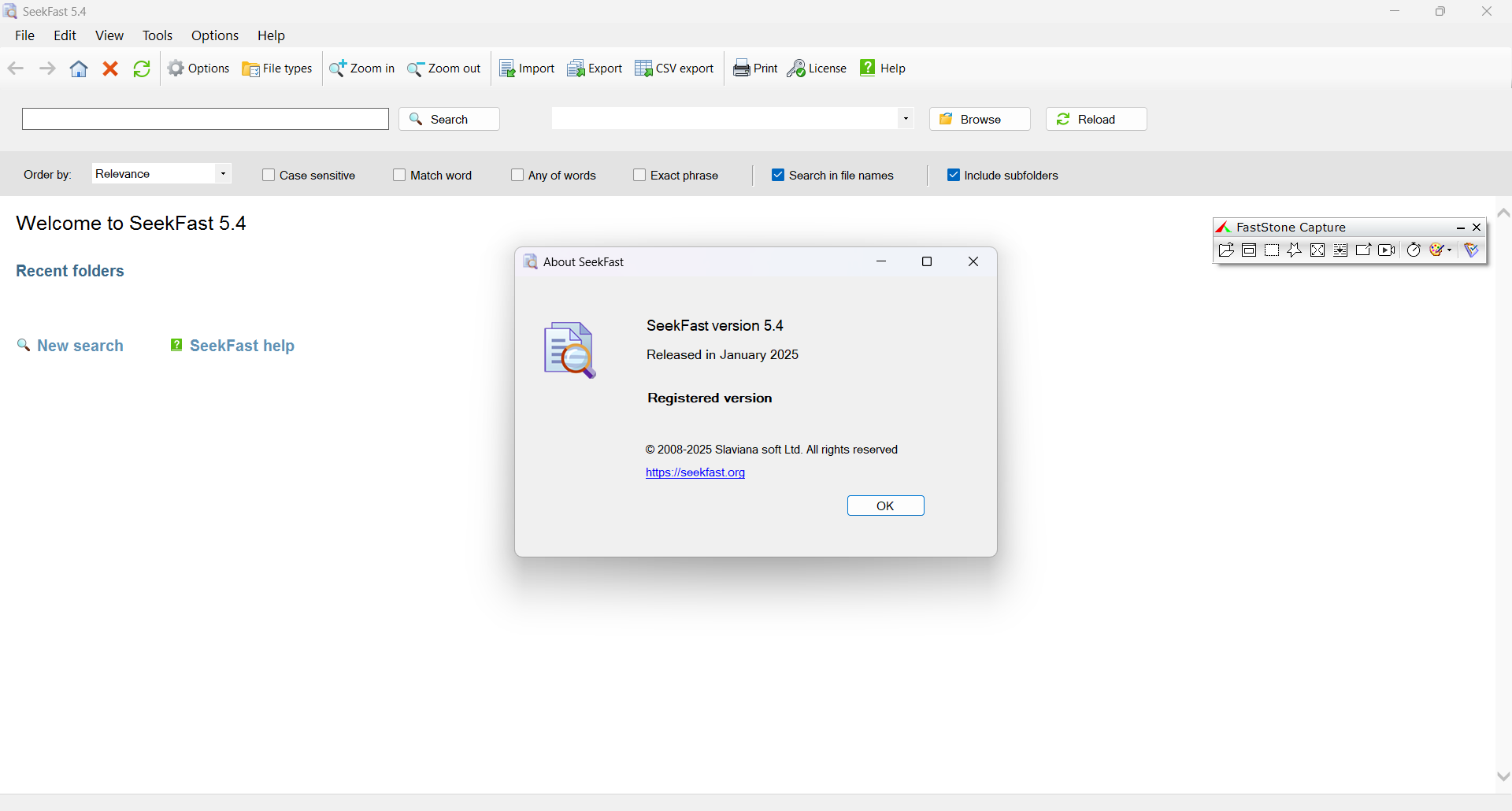Click Print in the toolbar

coord(755,69)
